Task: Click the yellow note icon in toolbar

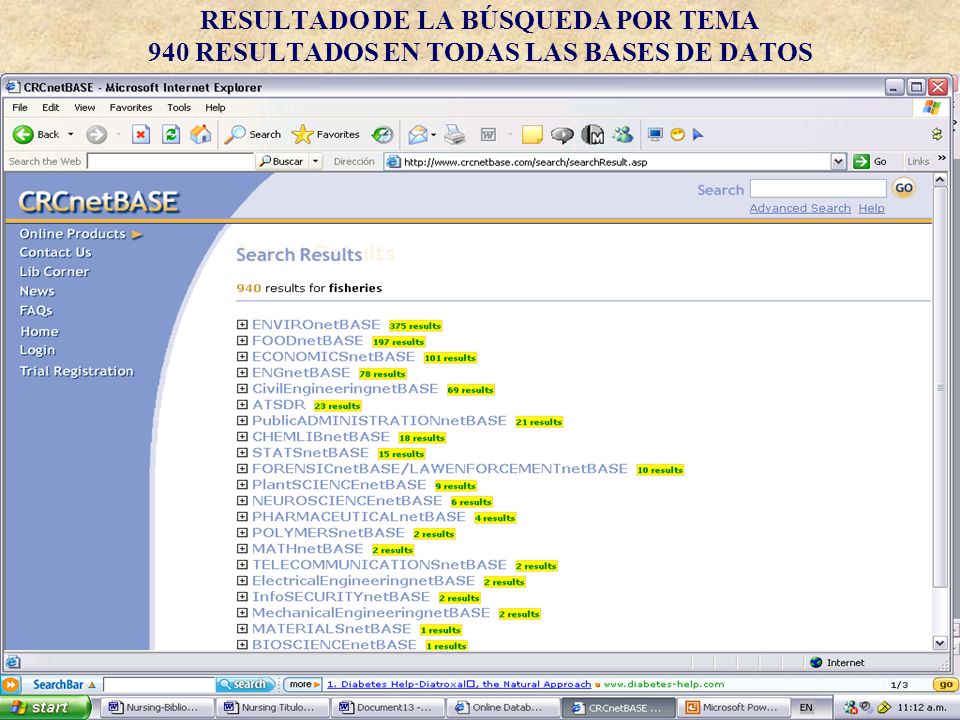Action: coord(532,134)
